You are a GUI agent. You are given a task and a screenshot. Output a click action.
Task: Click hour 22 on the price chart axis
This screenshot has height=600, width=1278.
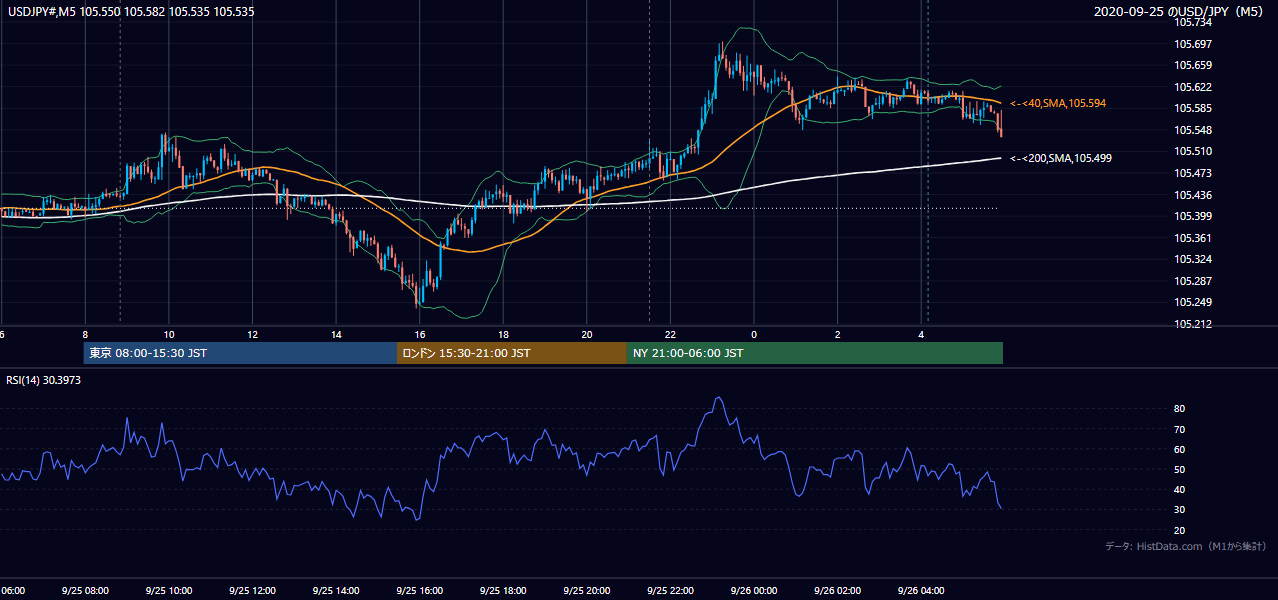pyautogui.click(x=671, y=335)
